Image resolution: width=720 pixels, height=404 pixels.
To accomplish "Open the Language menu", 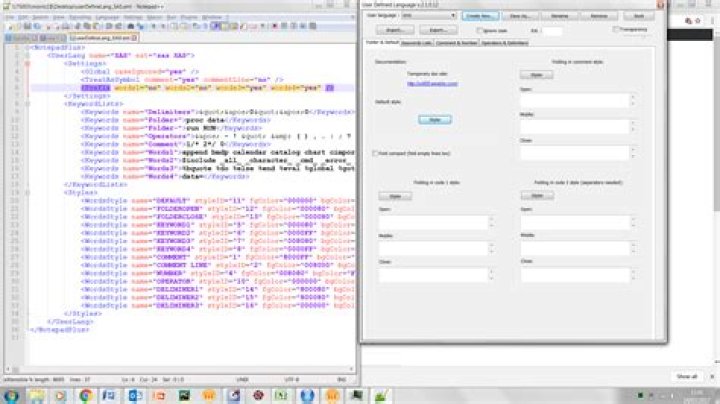I will coord(107,17).
